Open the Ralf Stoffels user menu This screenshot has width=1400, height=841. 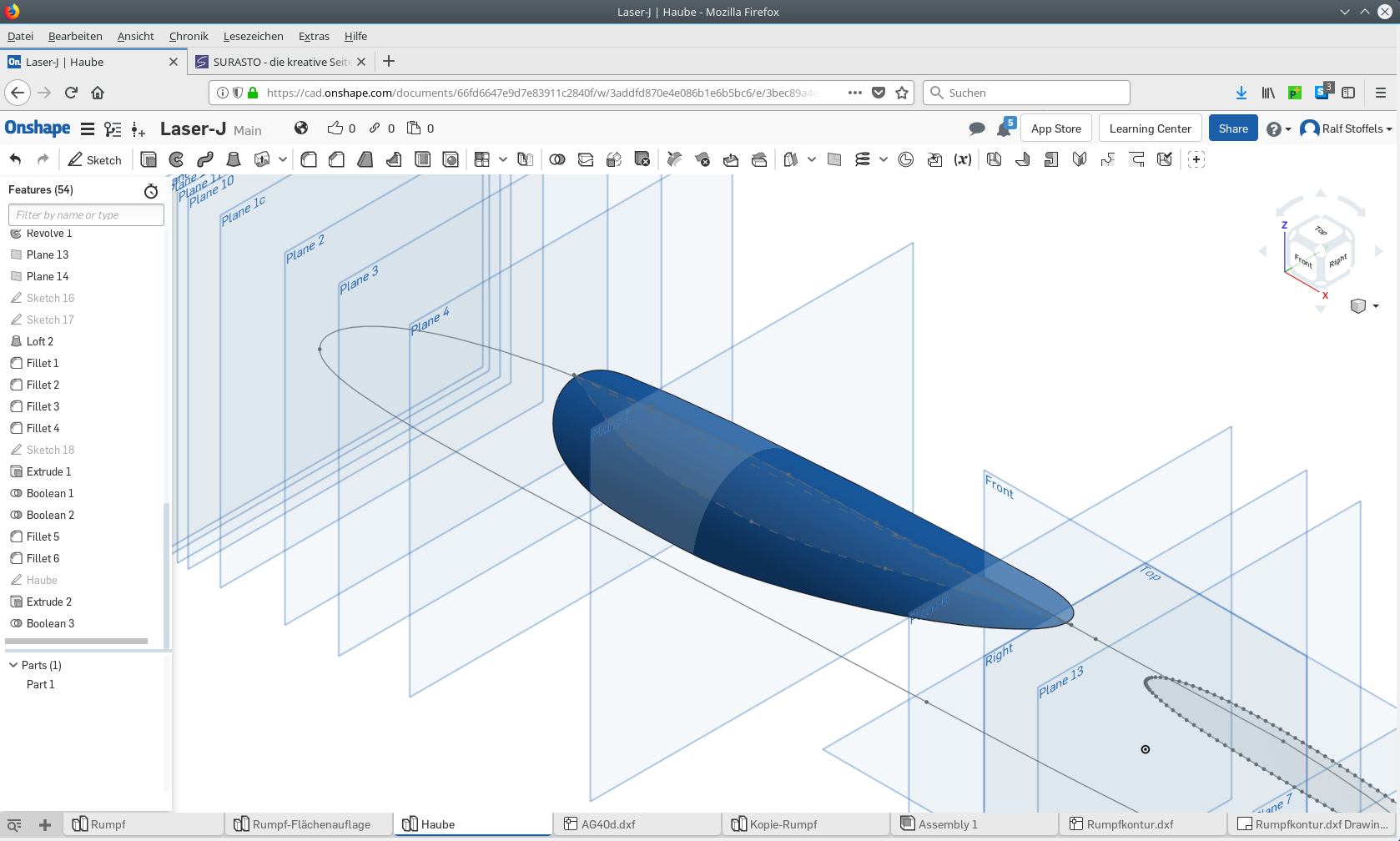[1347, 128]
